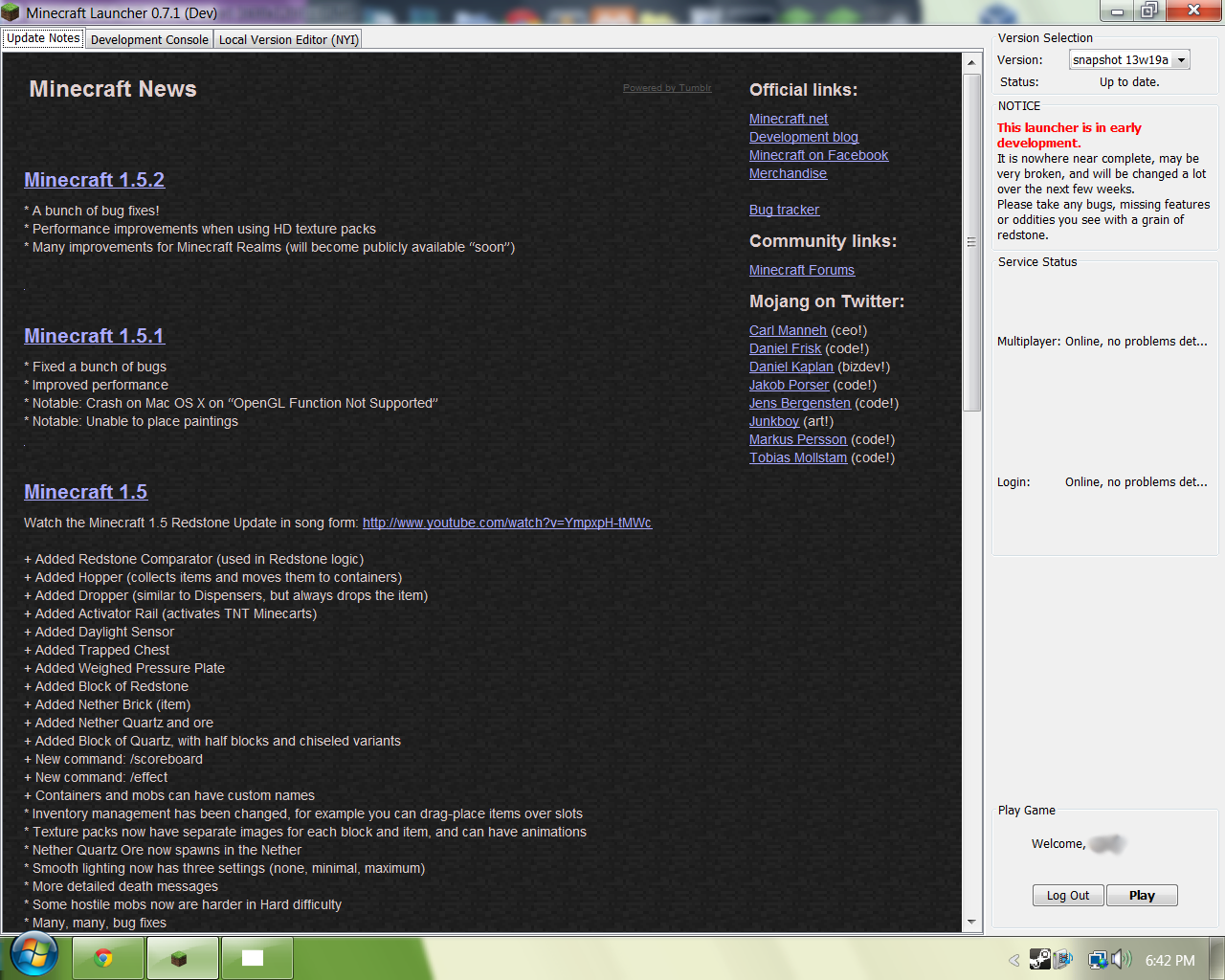Open the Junkboy Twitter link
The image size is (1225, 980).
coord(774,421)
